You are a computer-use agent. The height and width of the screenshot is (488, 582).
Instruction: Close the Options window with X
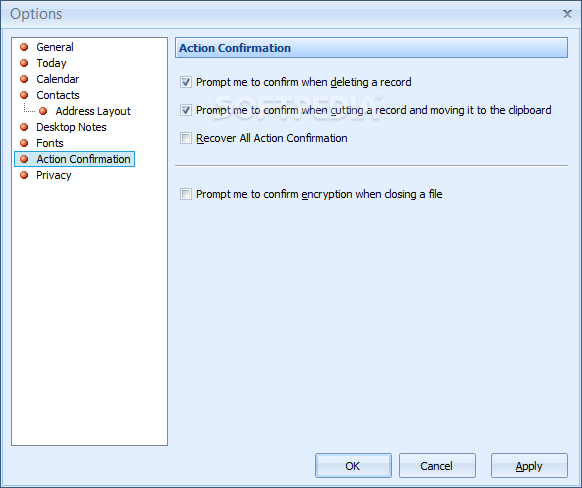click(x=567, y=14)
